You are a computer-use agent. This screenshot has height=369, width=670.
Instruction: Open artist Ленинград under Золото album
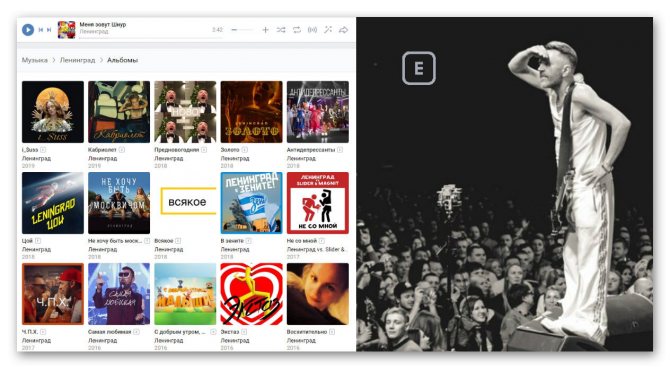pyautogui.click(x=235, y=158)
